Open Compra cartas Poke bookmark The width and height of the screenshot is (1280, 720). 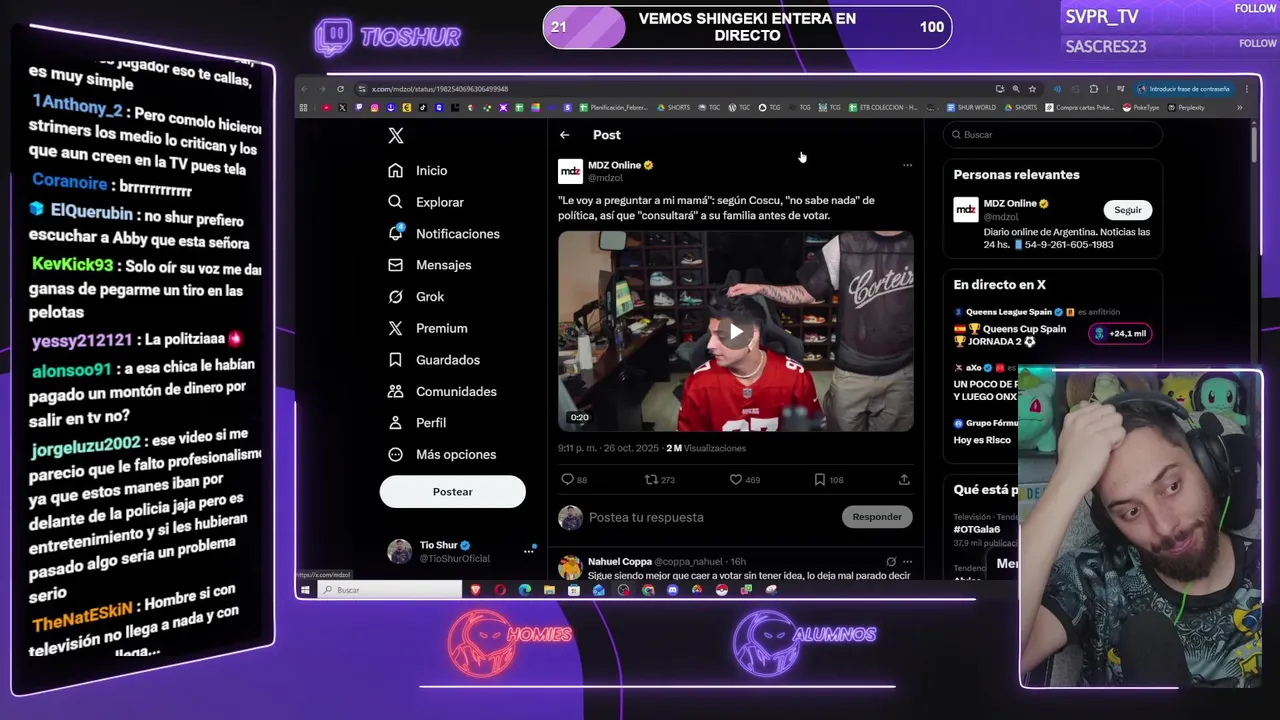(1079, 108)
